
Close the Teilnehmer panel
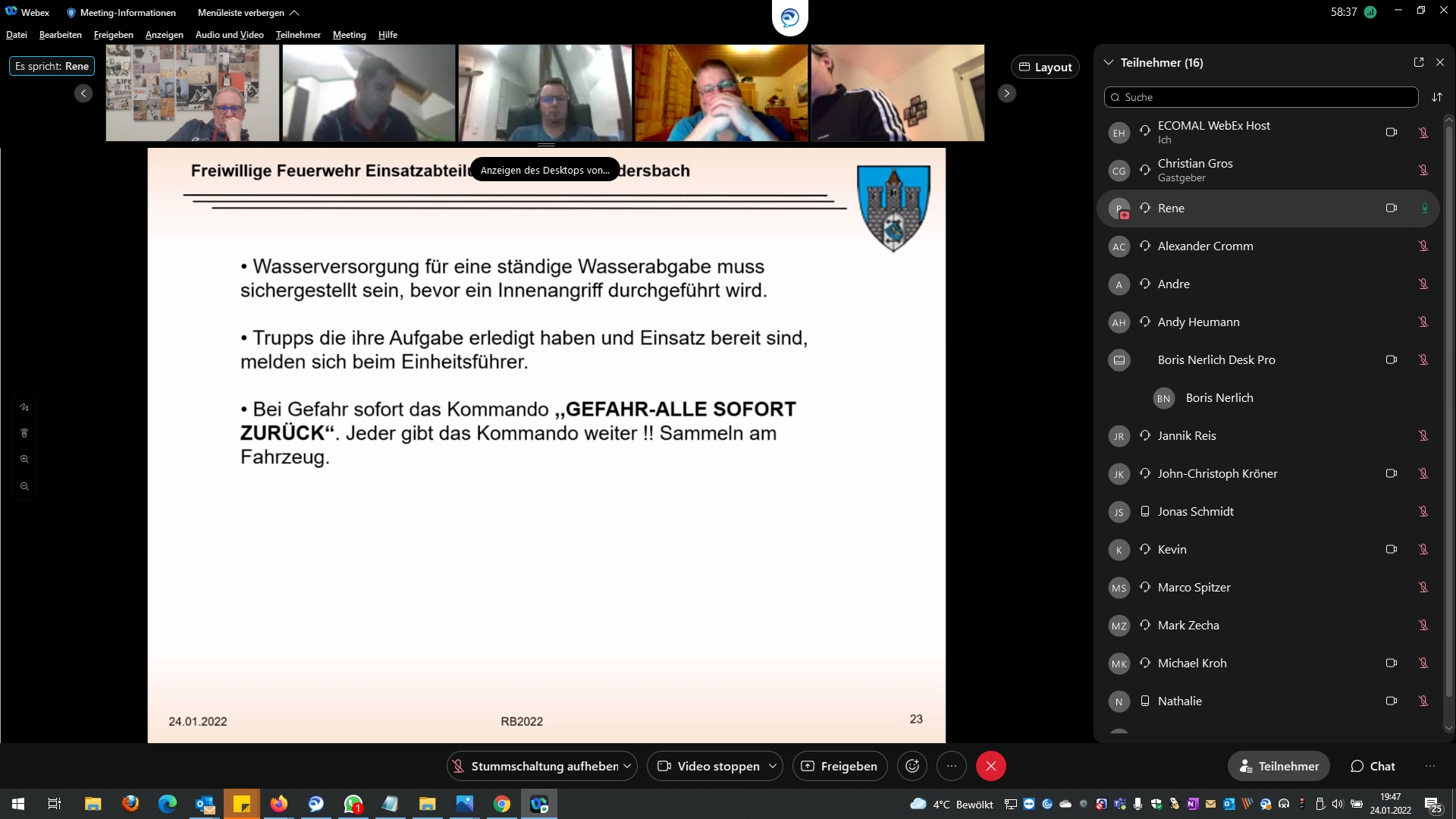click(x=1440, y=62)
